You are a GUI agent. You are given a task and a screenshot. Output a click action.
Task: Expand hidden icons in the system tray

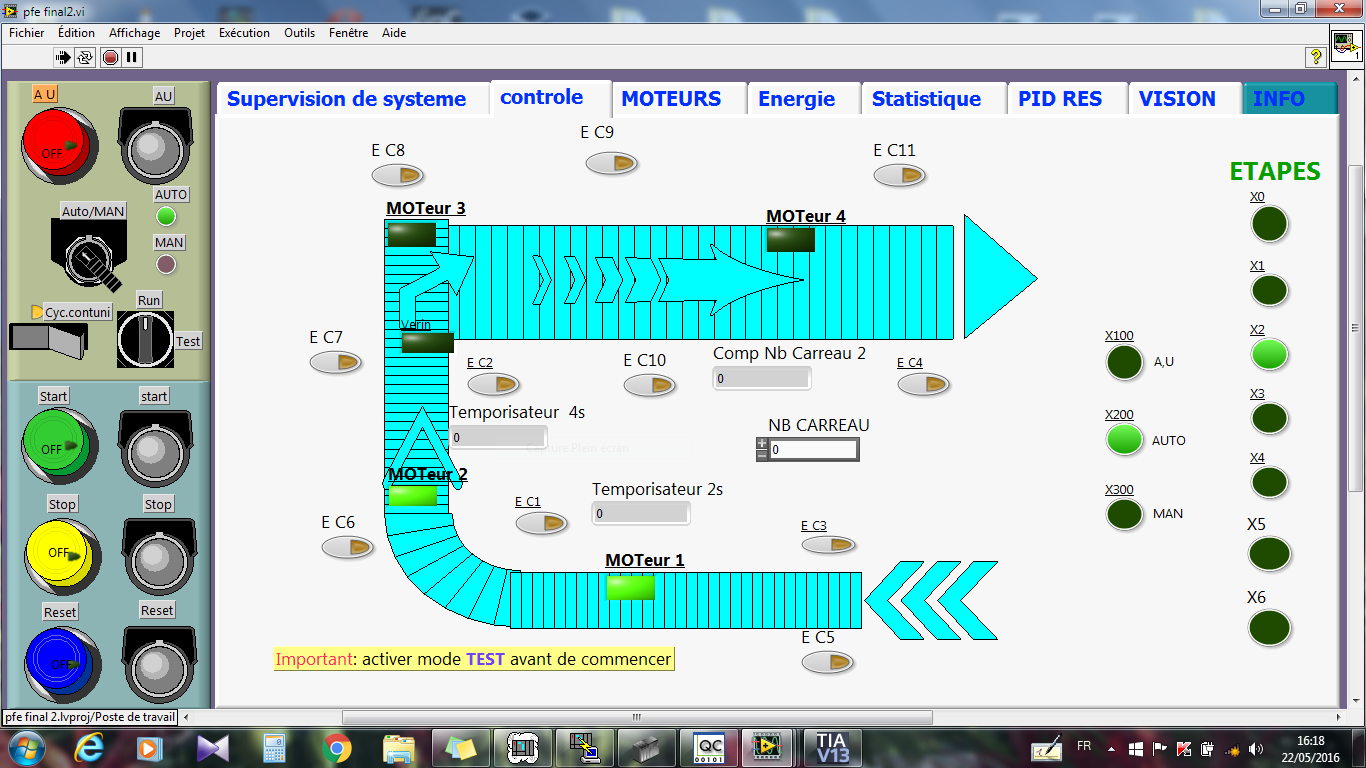[x=1110, y=747]
